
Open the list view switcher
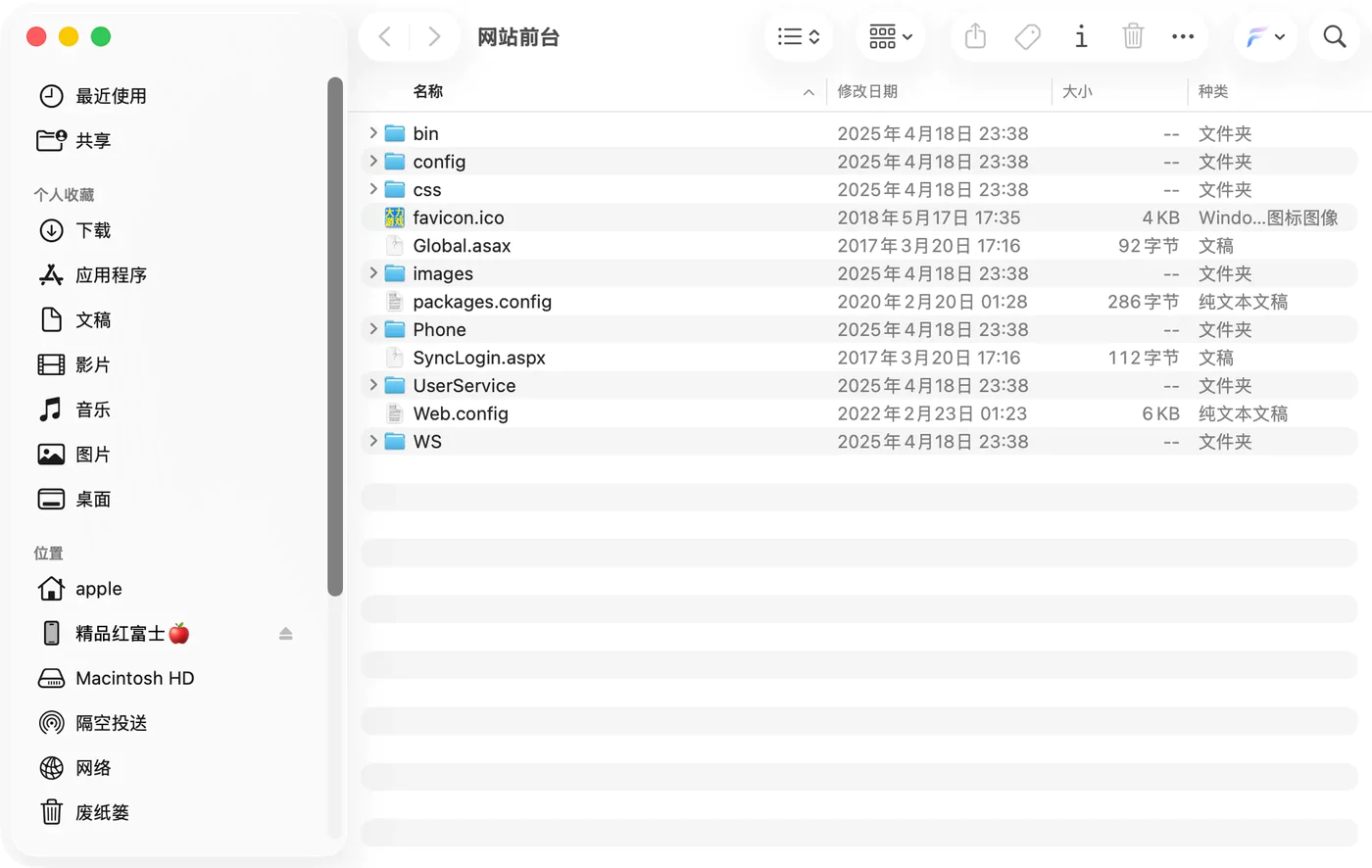(799, 37)
